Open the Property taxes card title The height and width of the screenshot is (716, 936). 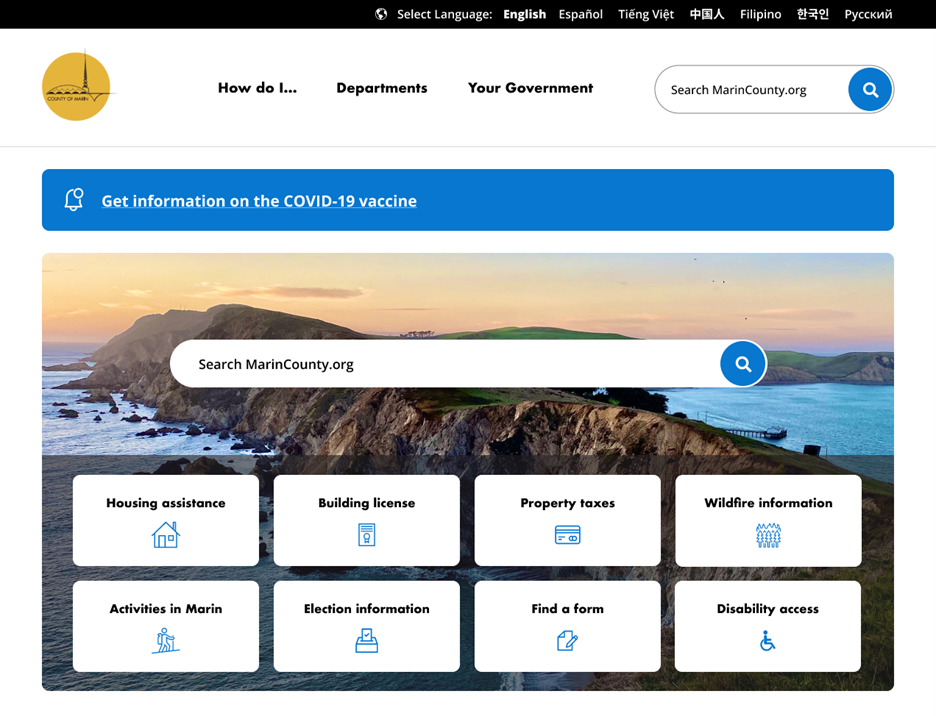tap(568, 503)
